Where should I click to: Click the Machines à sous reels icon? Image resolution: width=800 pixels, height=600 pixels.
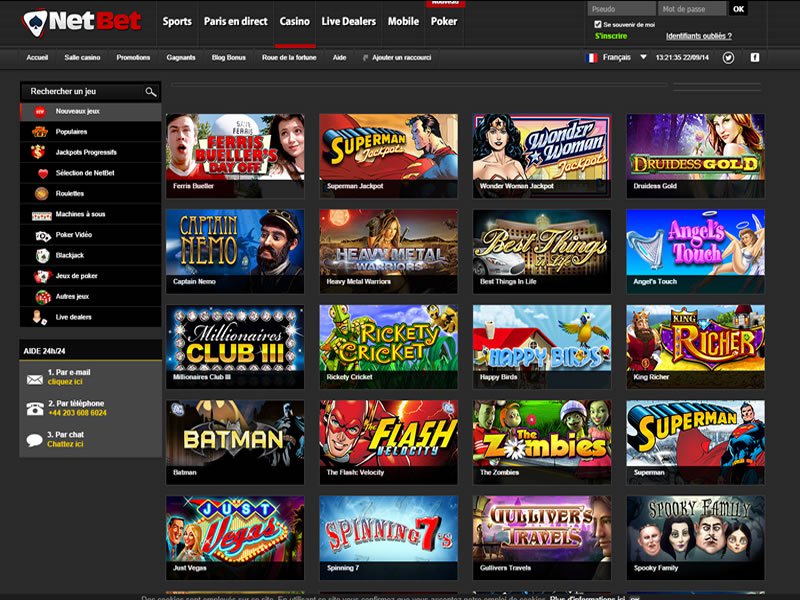(41, 215)
